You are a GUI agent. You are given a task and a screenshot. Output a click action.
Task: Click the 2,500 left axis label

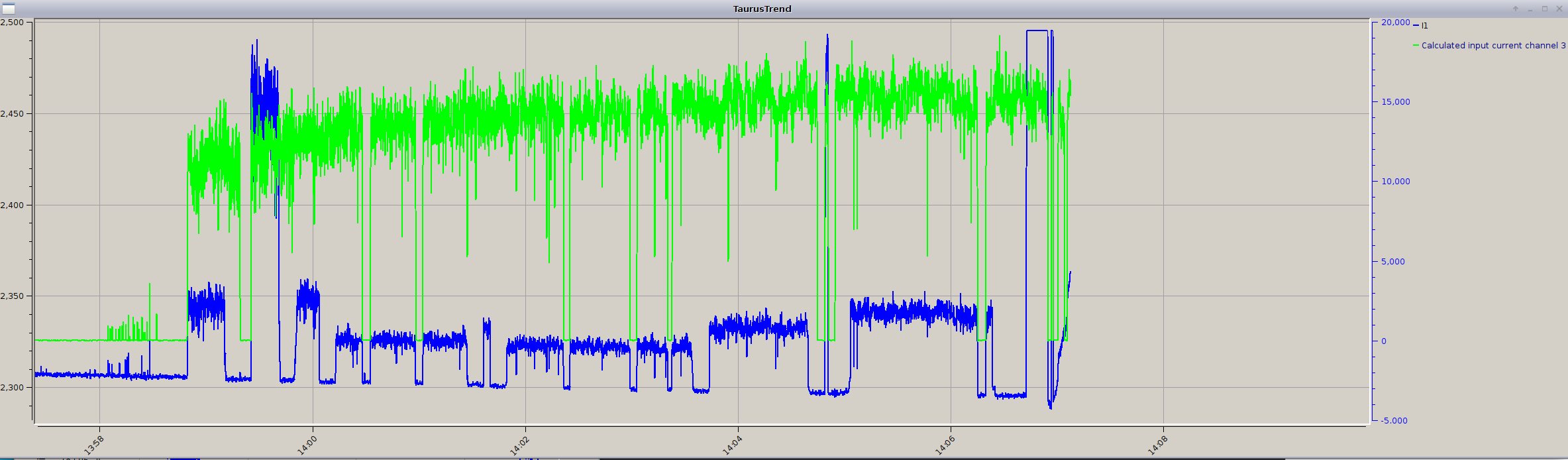pyautogui.click(x=12, y=23)
